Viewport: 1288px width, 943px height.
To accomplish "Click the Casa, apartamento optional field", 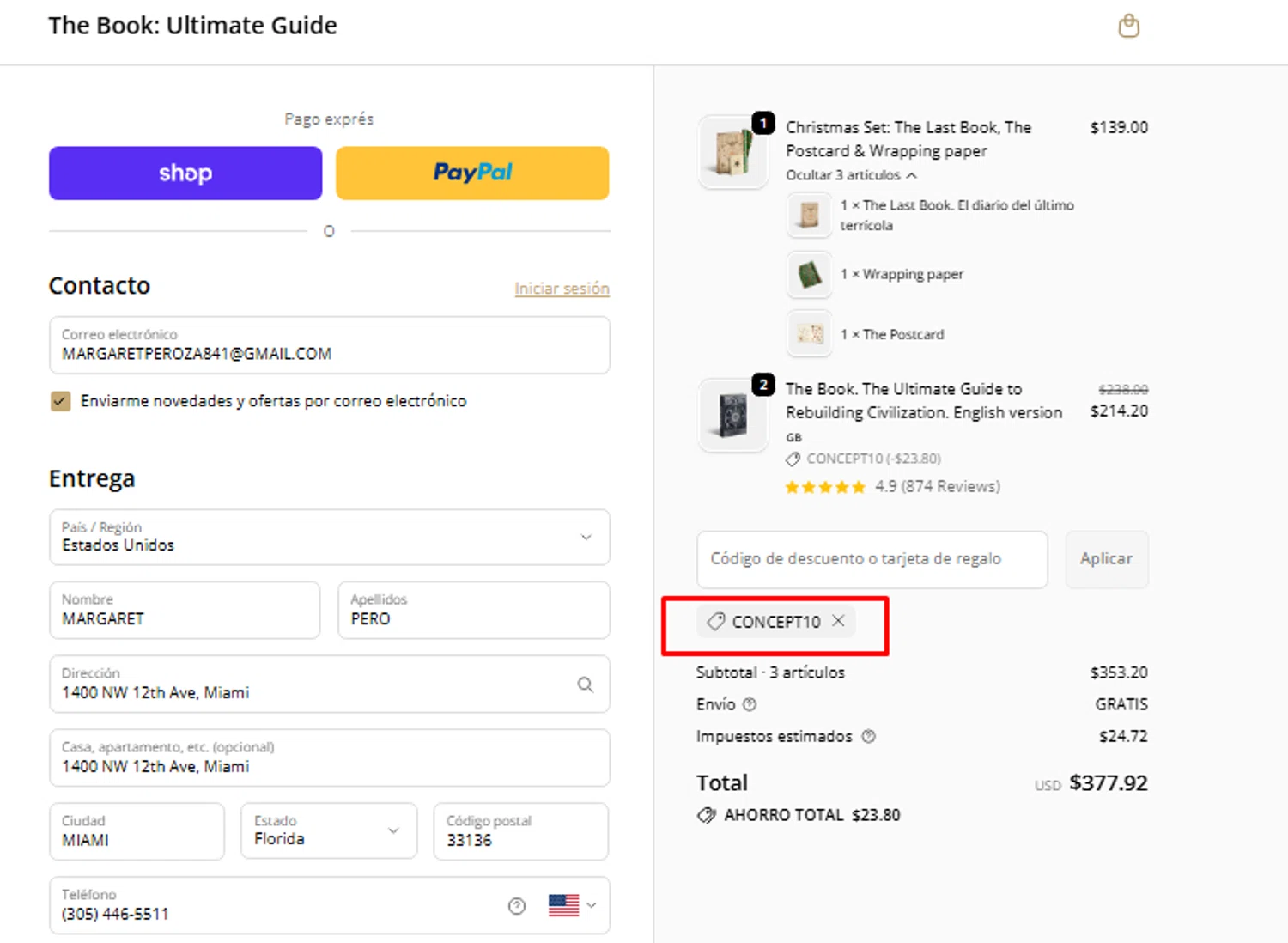I will [330, 758].
